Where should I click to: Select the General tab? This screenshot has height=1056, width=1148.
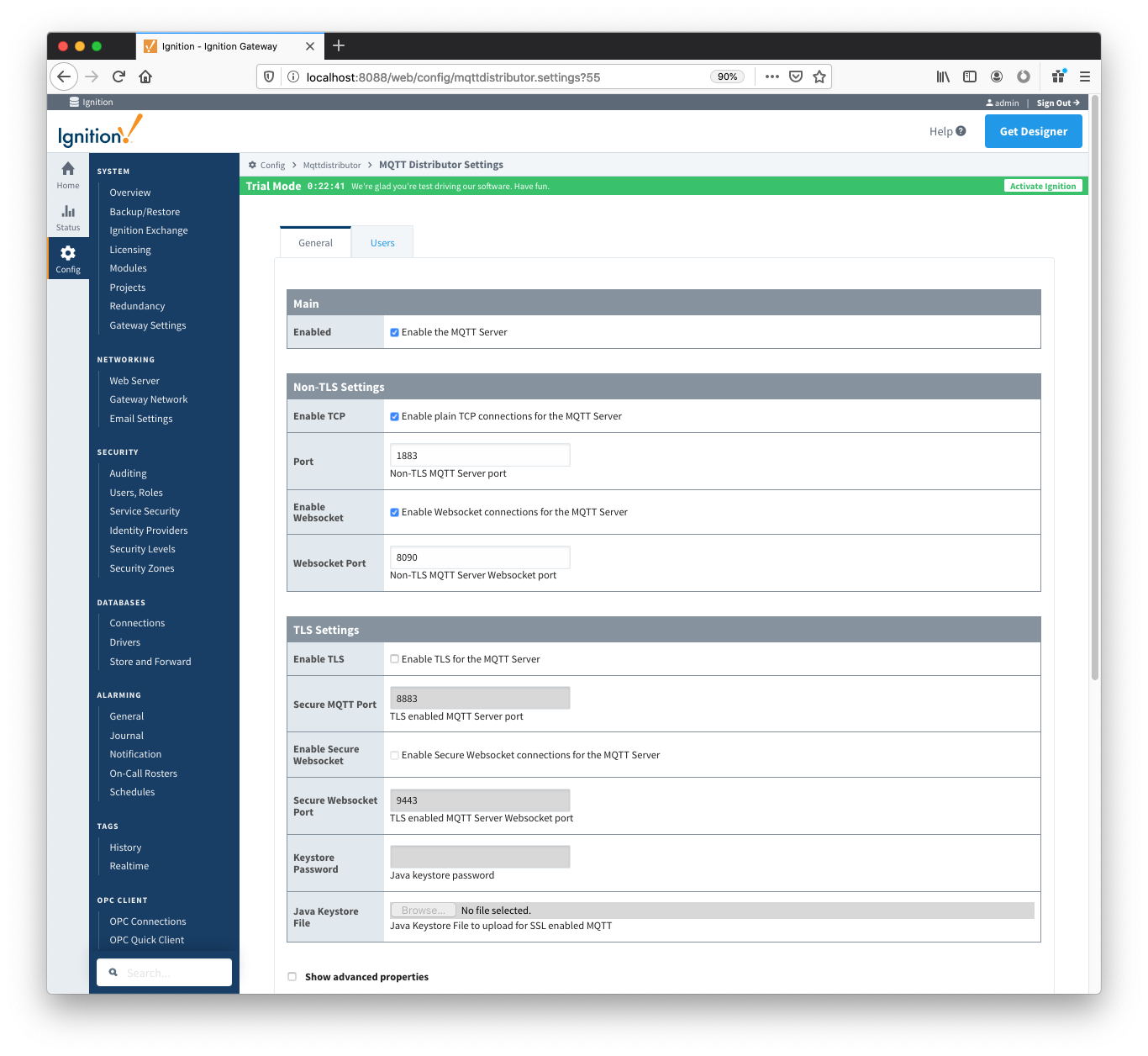click(315, 243)
